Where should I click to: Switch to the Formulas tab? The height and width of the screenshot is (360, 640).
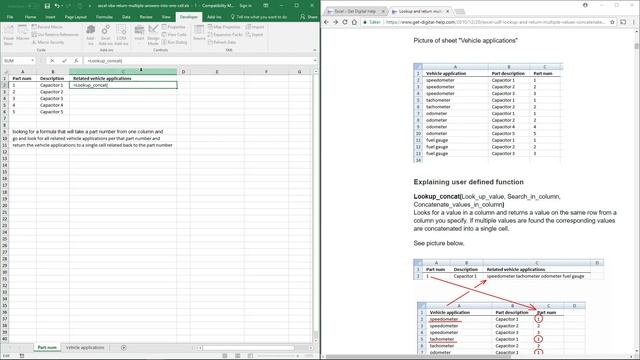104,17
